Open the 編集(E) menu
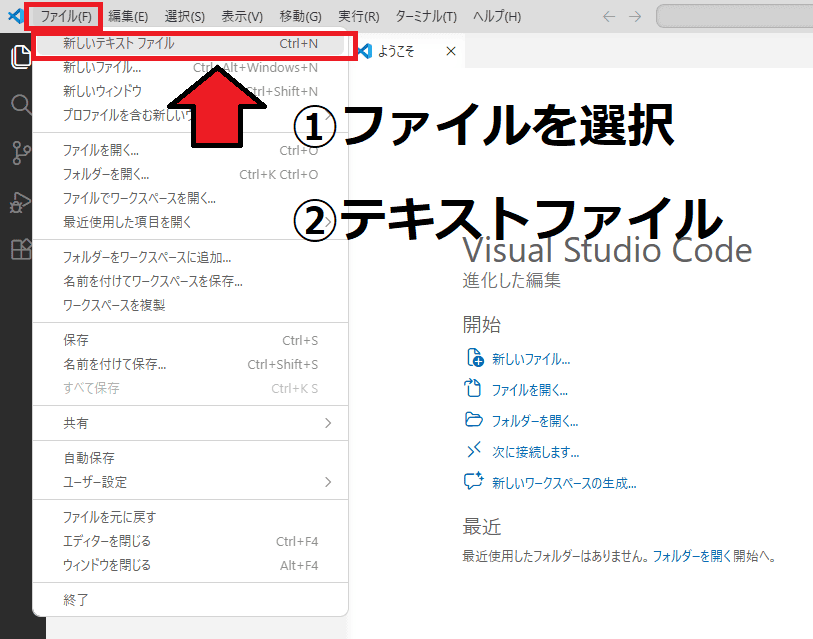The width and height of the screenshot is (813, 639). [128, 17]
